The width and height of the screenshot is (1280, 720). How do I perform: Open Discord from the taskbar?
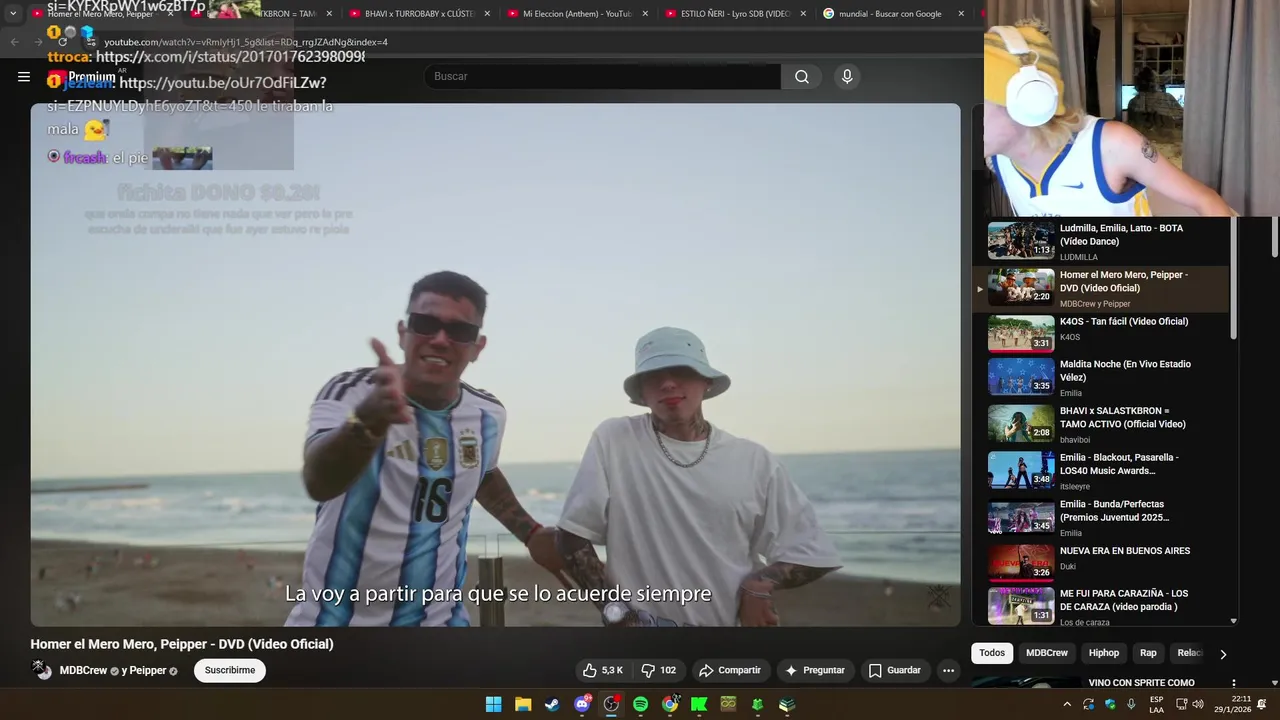click(582, 704)
